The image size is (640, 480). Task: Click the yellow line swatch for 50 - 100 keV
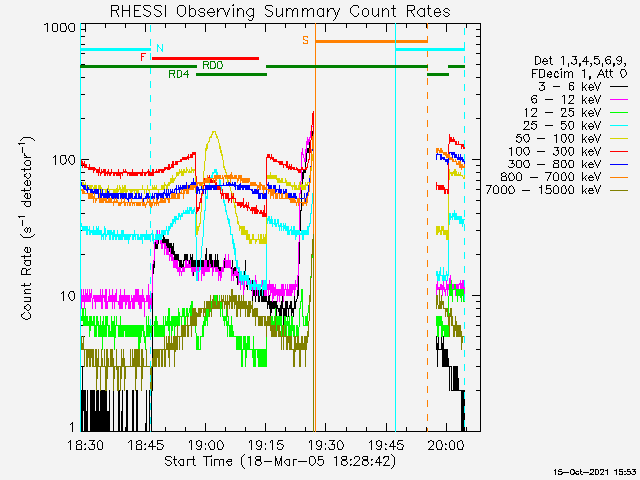(619, 139)
